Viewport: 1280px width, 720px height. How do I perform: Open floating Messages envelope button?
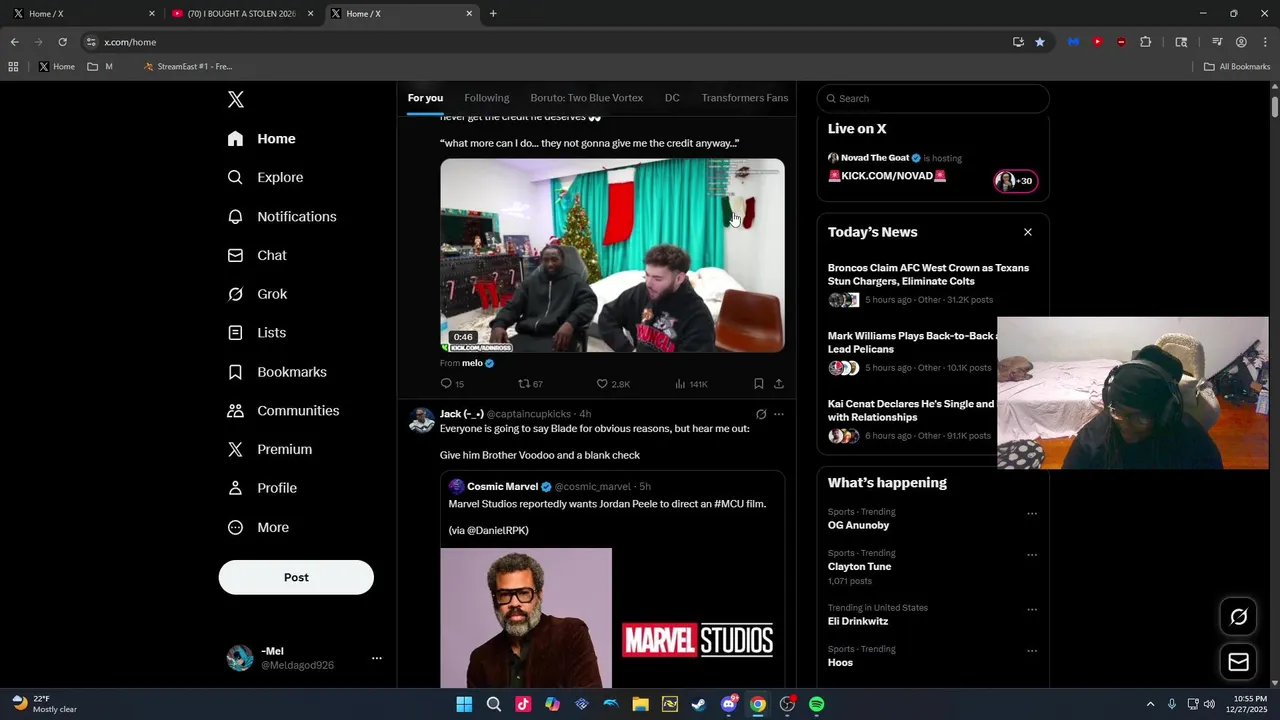pyautogui.click(x=1238, y=662)
